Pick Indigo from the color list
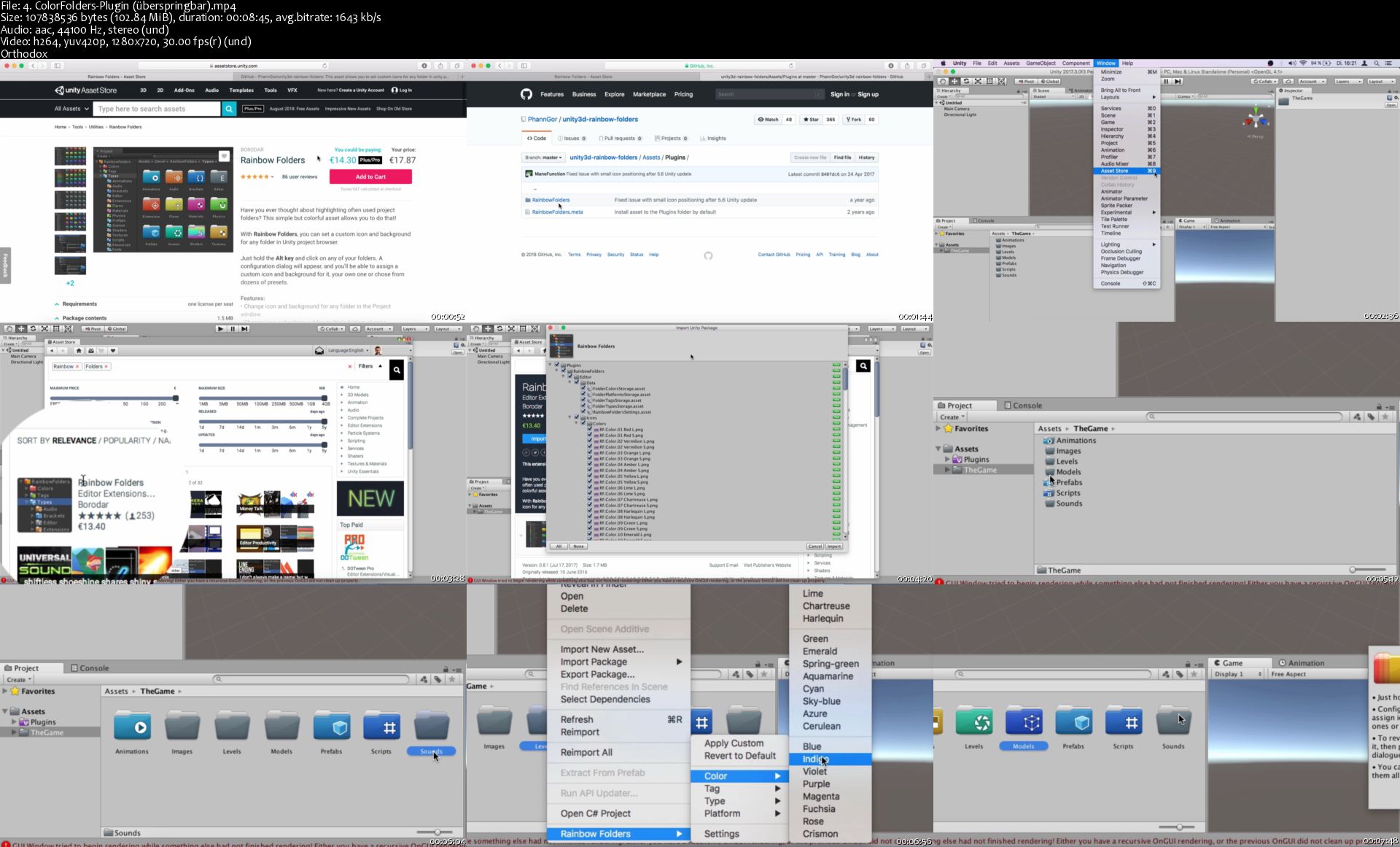1400x847 pixels. [x=830, y=759]
